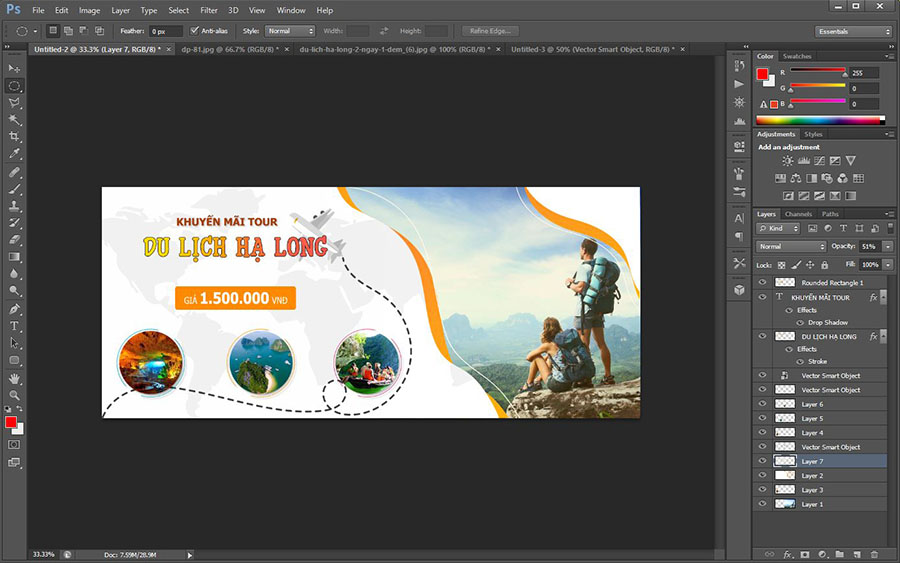The image size is (900, 563).
Task: Open the Filter menu
Action: coord(208,10)
